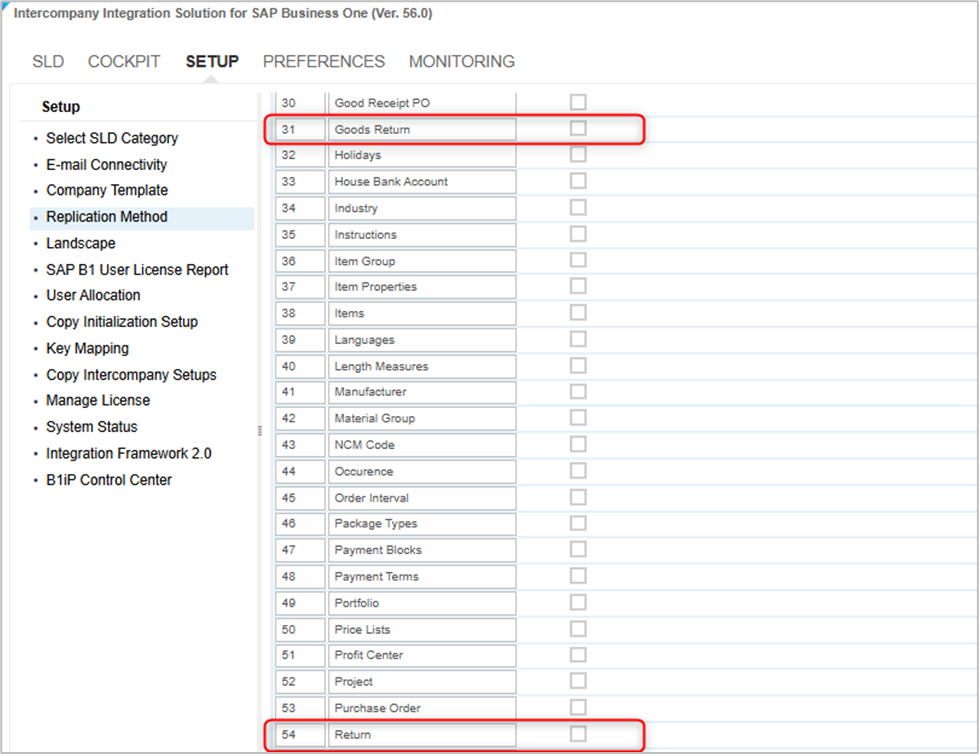Screen dimensions: 979x754
Task: Open the B1iP Control Center link
Action: tap(109, 480)
